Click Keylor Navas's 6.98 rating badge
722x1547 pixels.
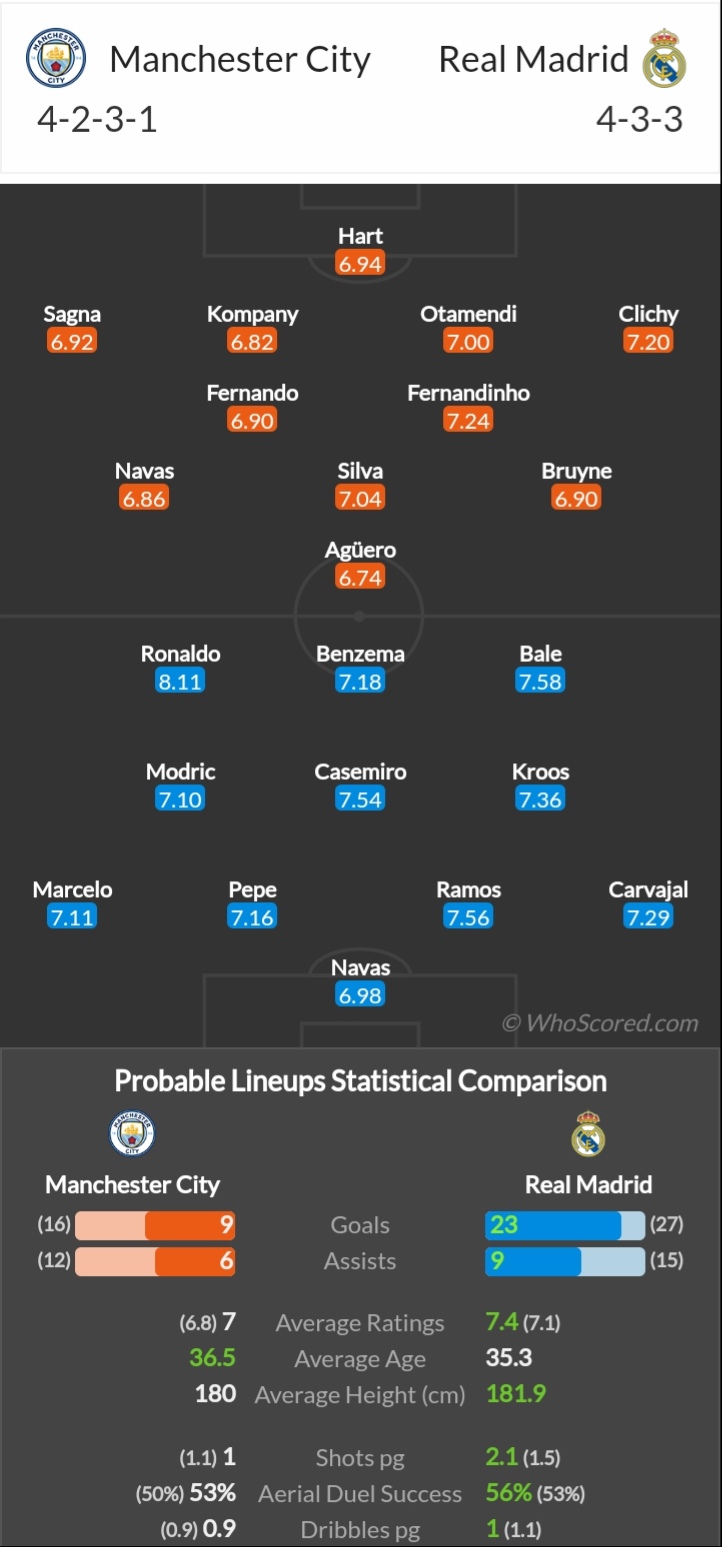[360, 996]
